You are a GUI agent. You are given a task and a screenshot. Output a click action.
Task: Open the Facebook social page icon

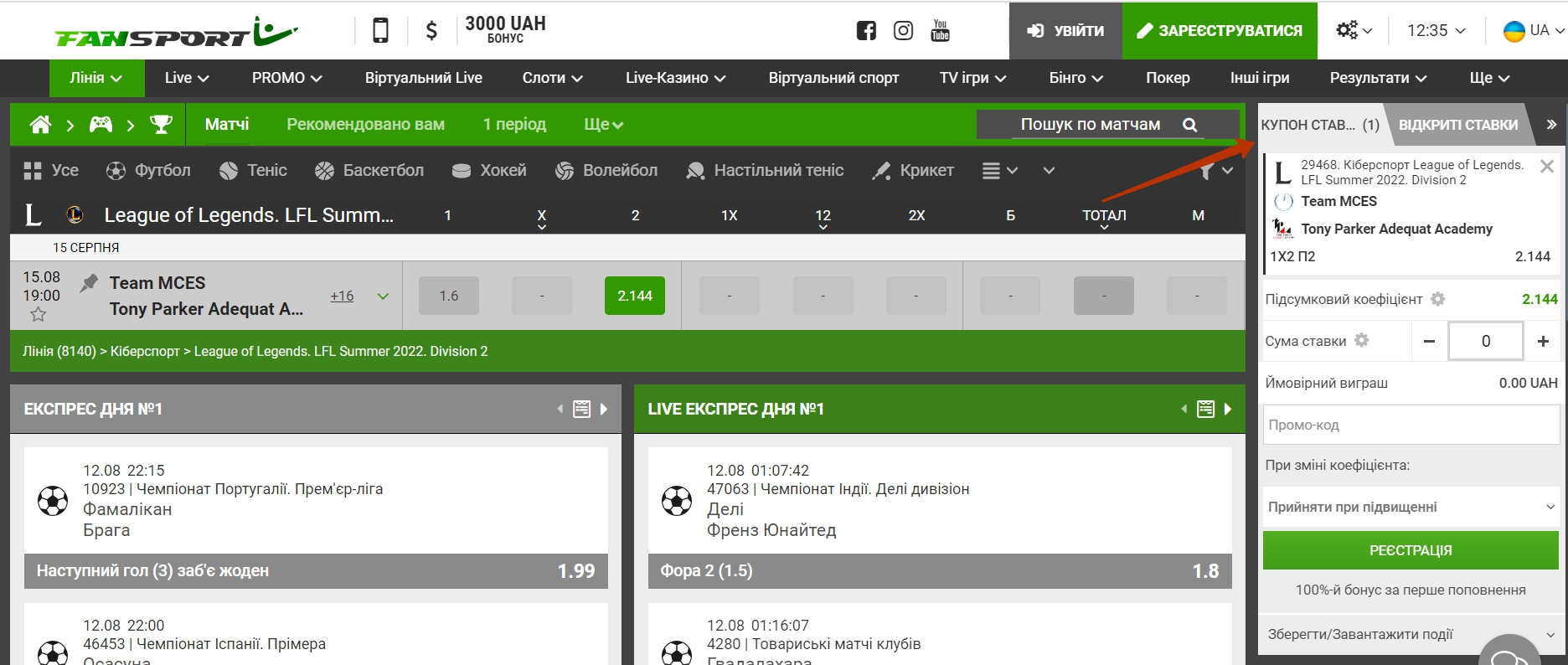[x=866, y=31]
